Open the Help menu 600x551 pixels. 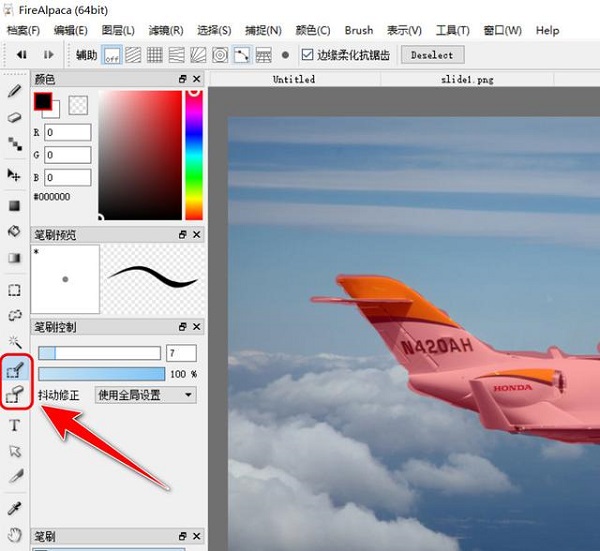[x=547, y=30]
